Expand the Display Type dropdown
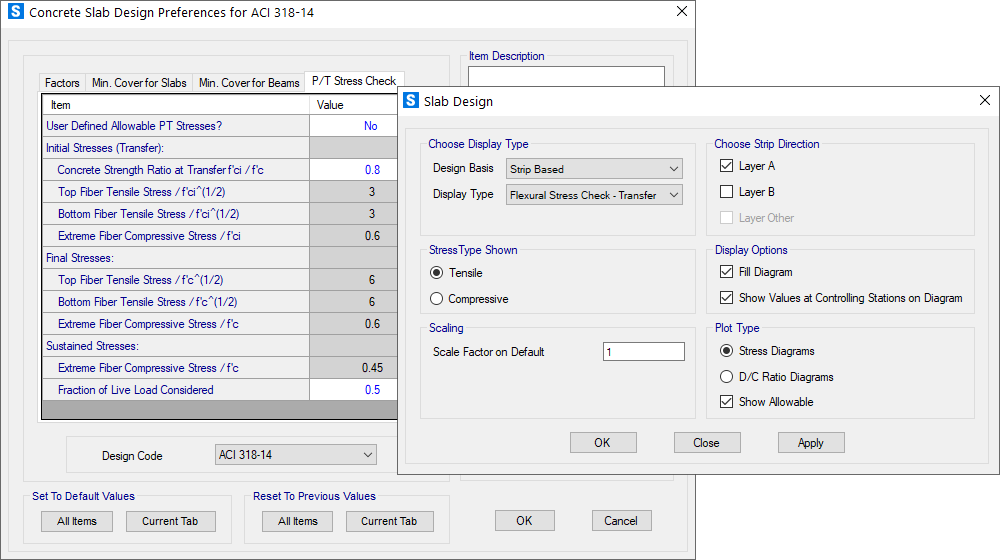This screenshot has width=1000, height=560. click(x=595, y=195)
